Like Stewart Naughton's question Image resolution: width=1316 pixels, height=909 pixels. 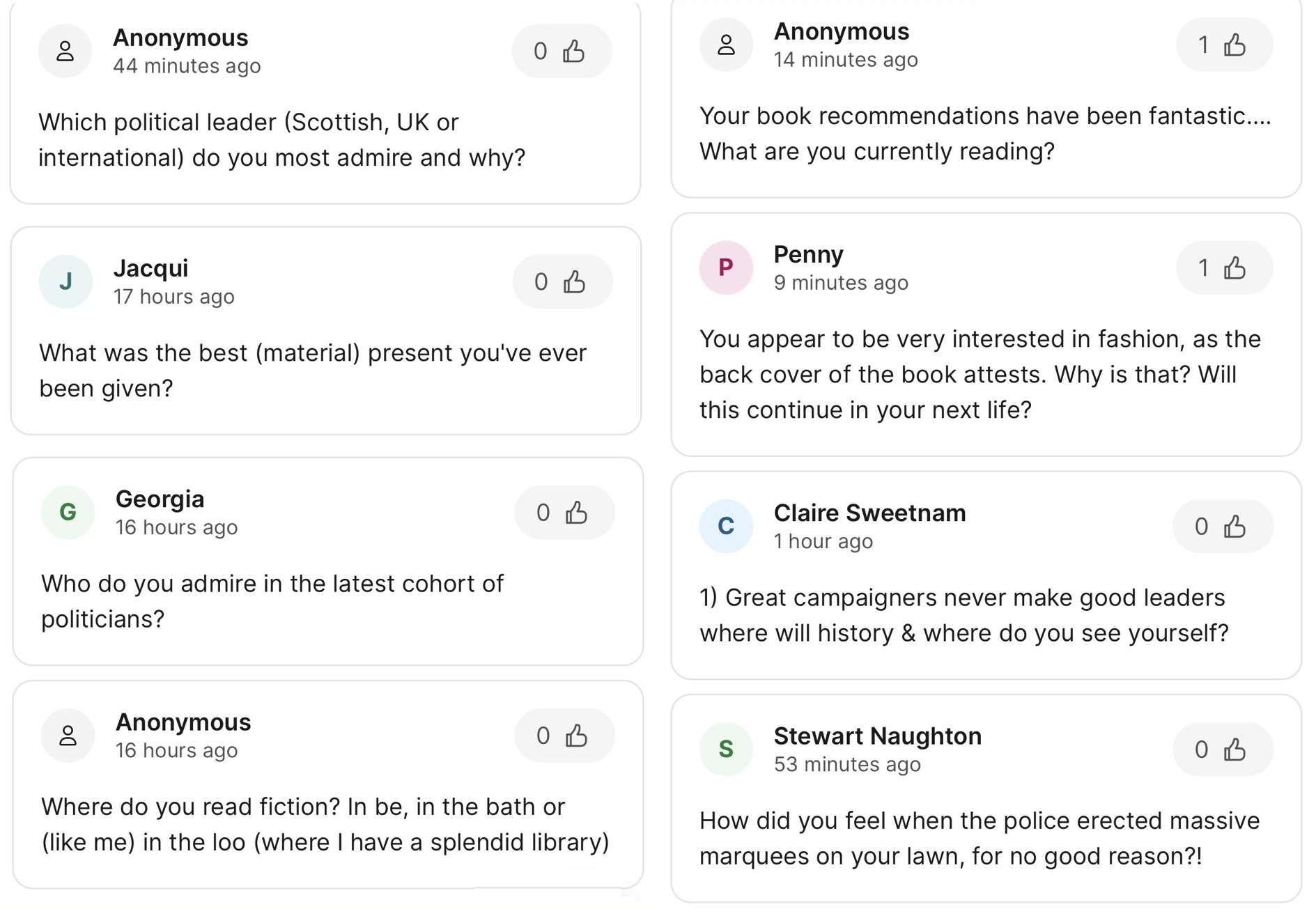1223,749
